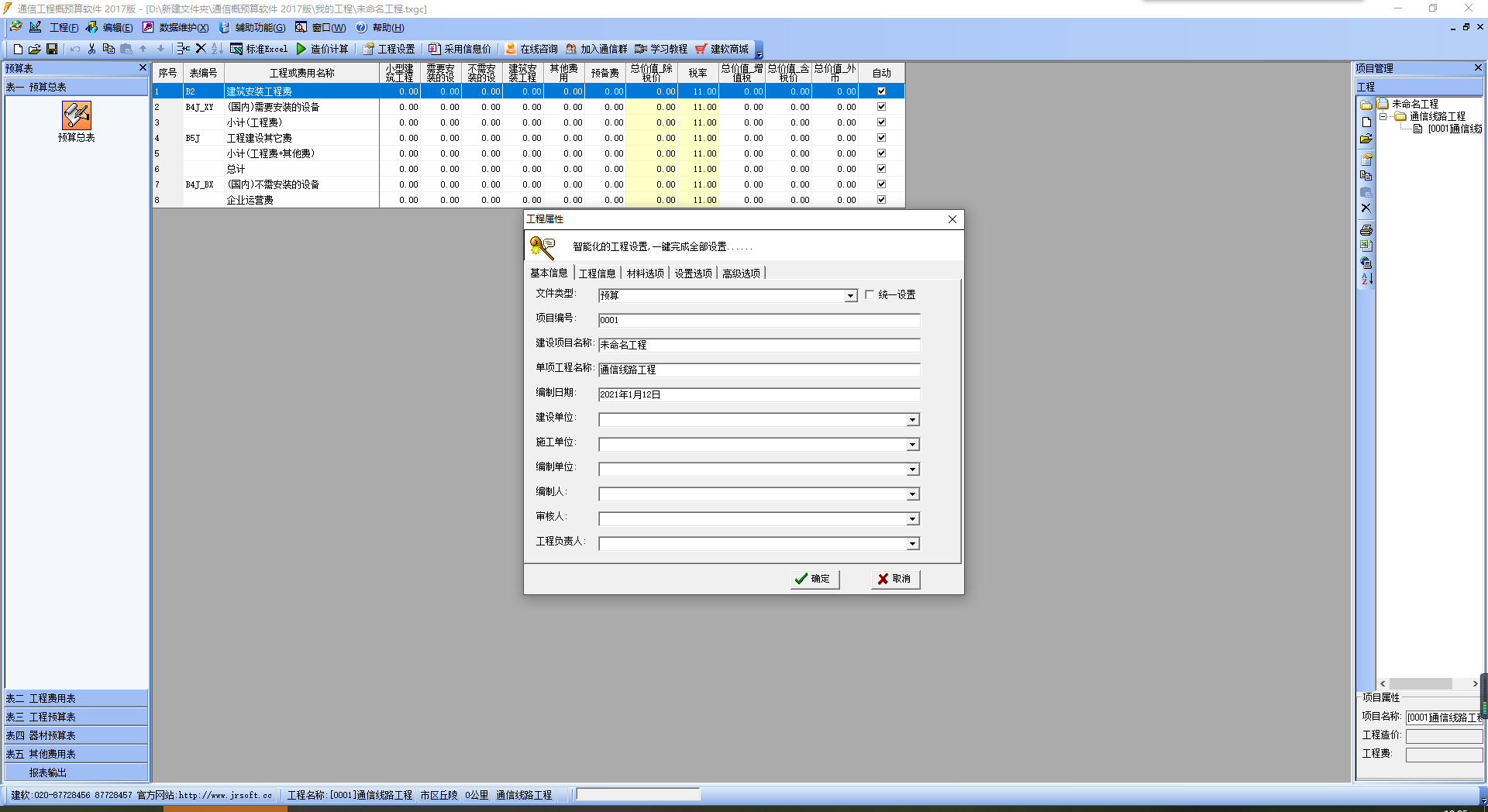Screen dimensions: 1488x812
Task: Open 表四 器材预算表 in left panel
Action: (x=76, y=735)
